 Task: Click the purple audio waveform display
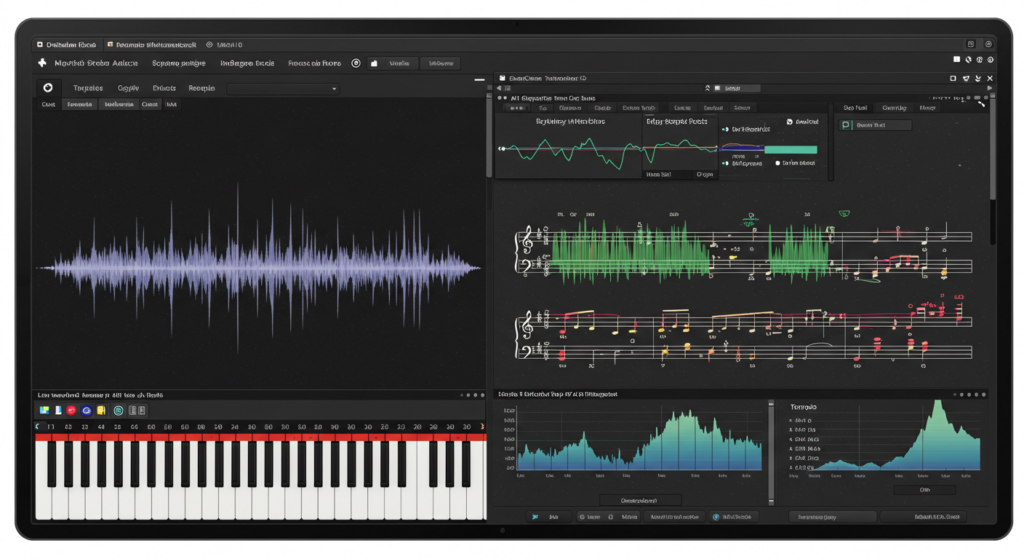tap(259, 266)
